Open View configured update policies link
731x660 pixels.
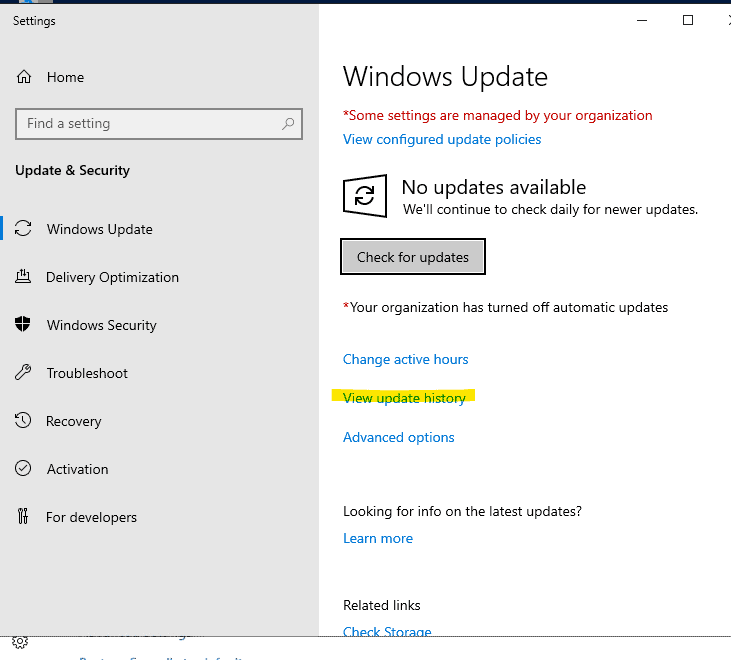coord(442,139)
